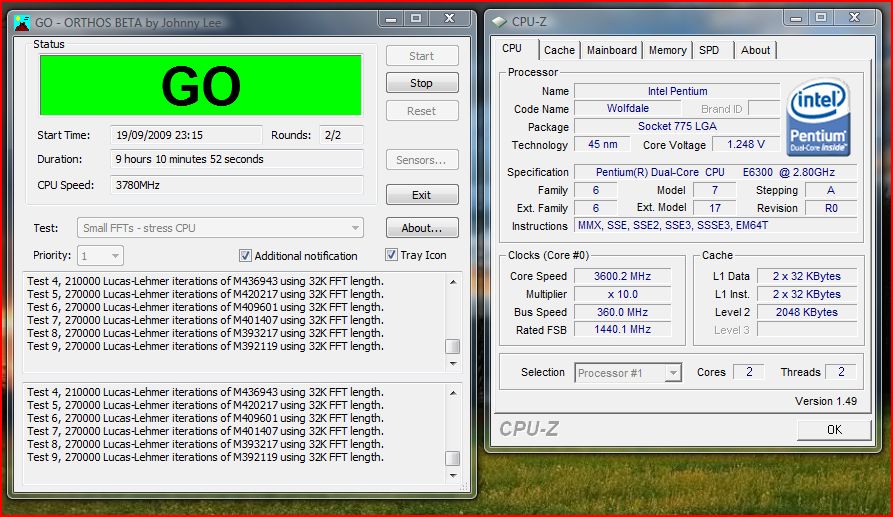Open the About... dialog in ORTHOS
The image size is (893, 517).
421,228
